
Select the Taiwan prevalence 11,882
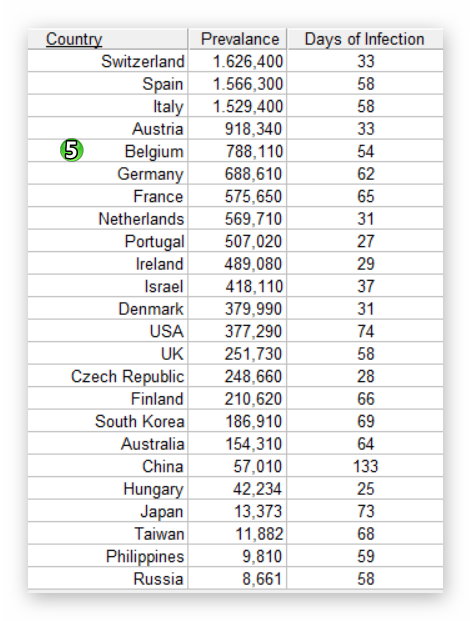(259, 534)
